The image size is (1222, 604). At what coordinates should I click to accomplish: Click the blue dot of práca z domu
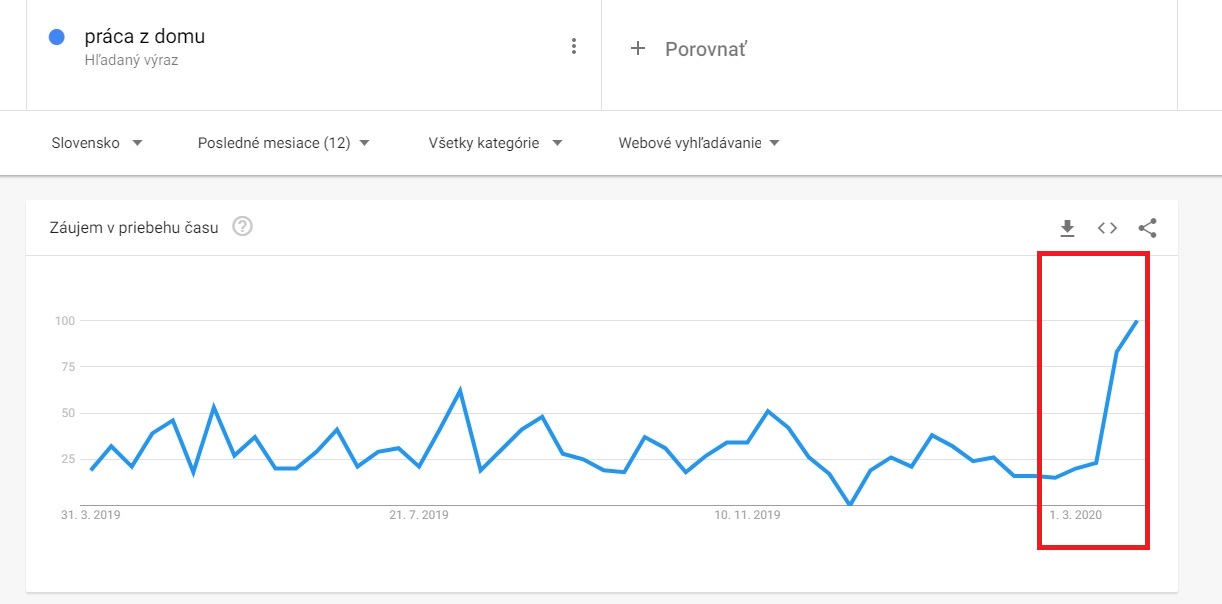pos(57,38)
